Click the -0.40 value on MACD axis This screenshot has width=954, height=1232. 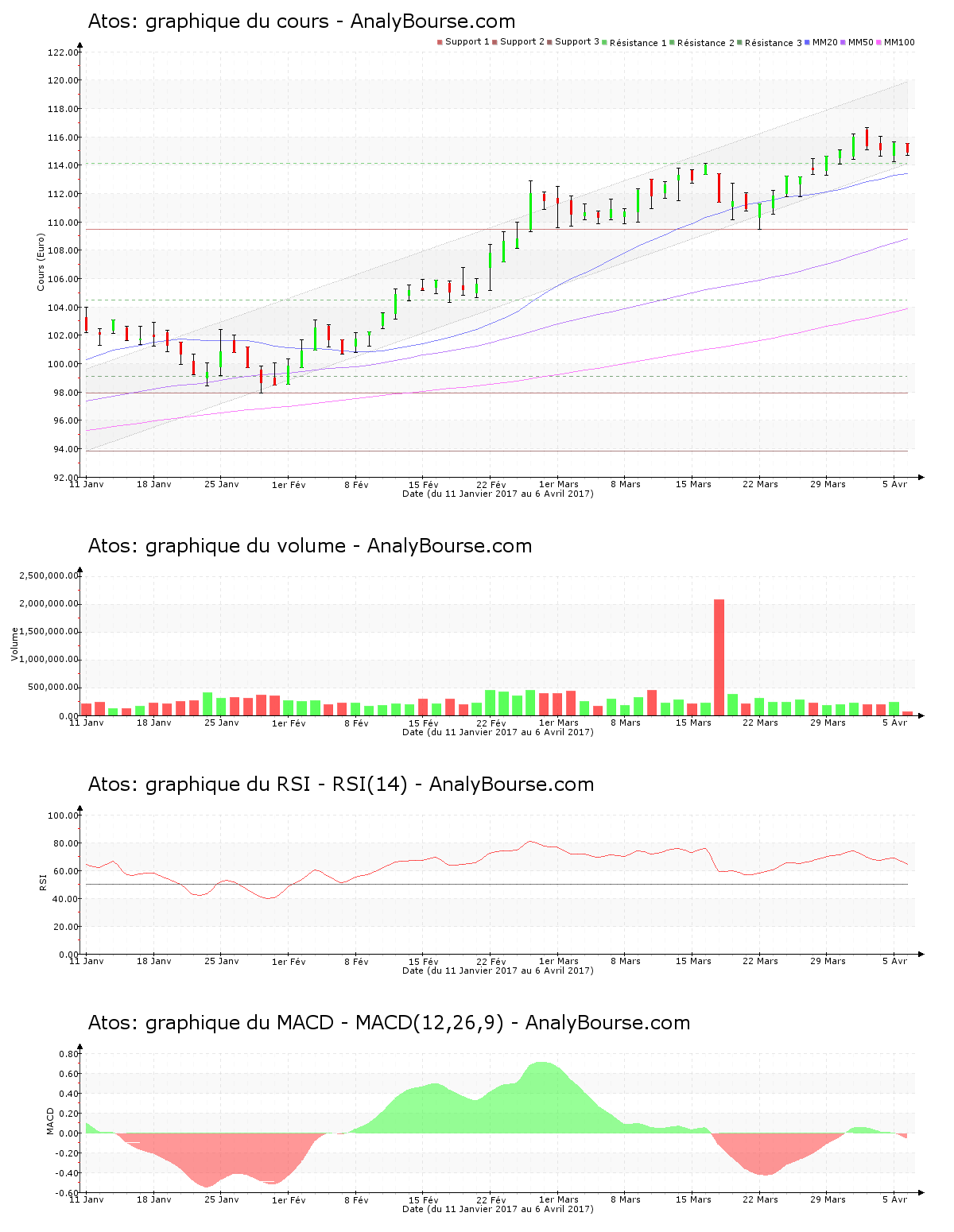68,1173
